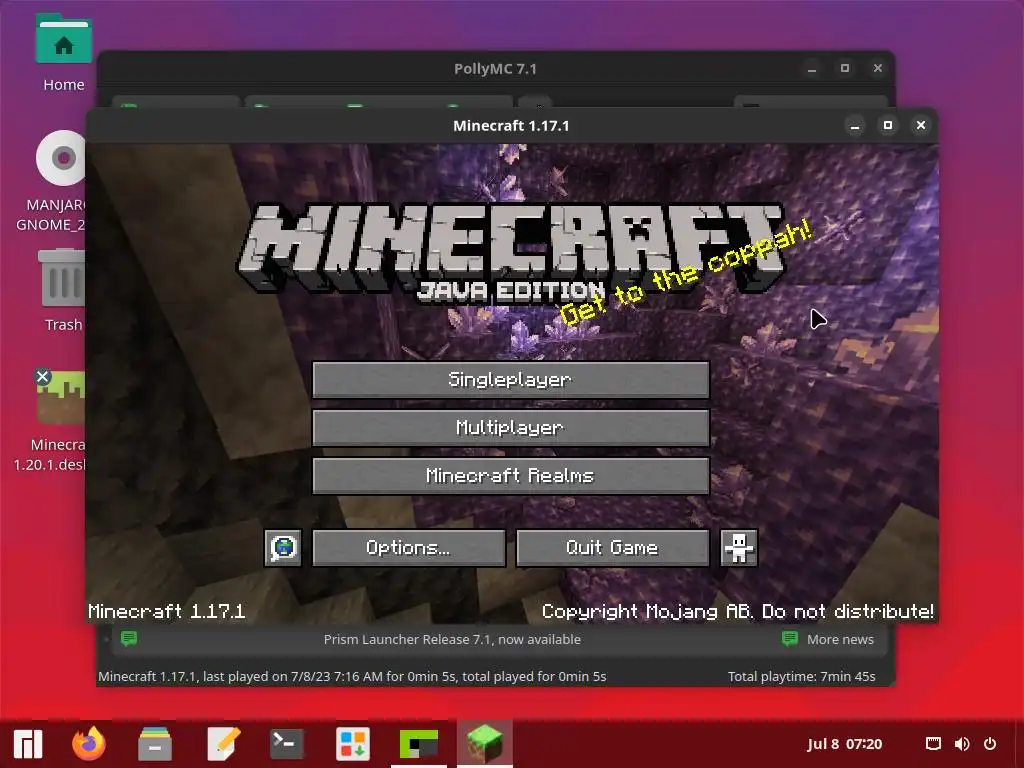Image resolution: width=1024 pixels, height=768 pixels.
Task: Switch to PollyMC in the taskbar
Action: click(419, 744)
